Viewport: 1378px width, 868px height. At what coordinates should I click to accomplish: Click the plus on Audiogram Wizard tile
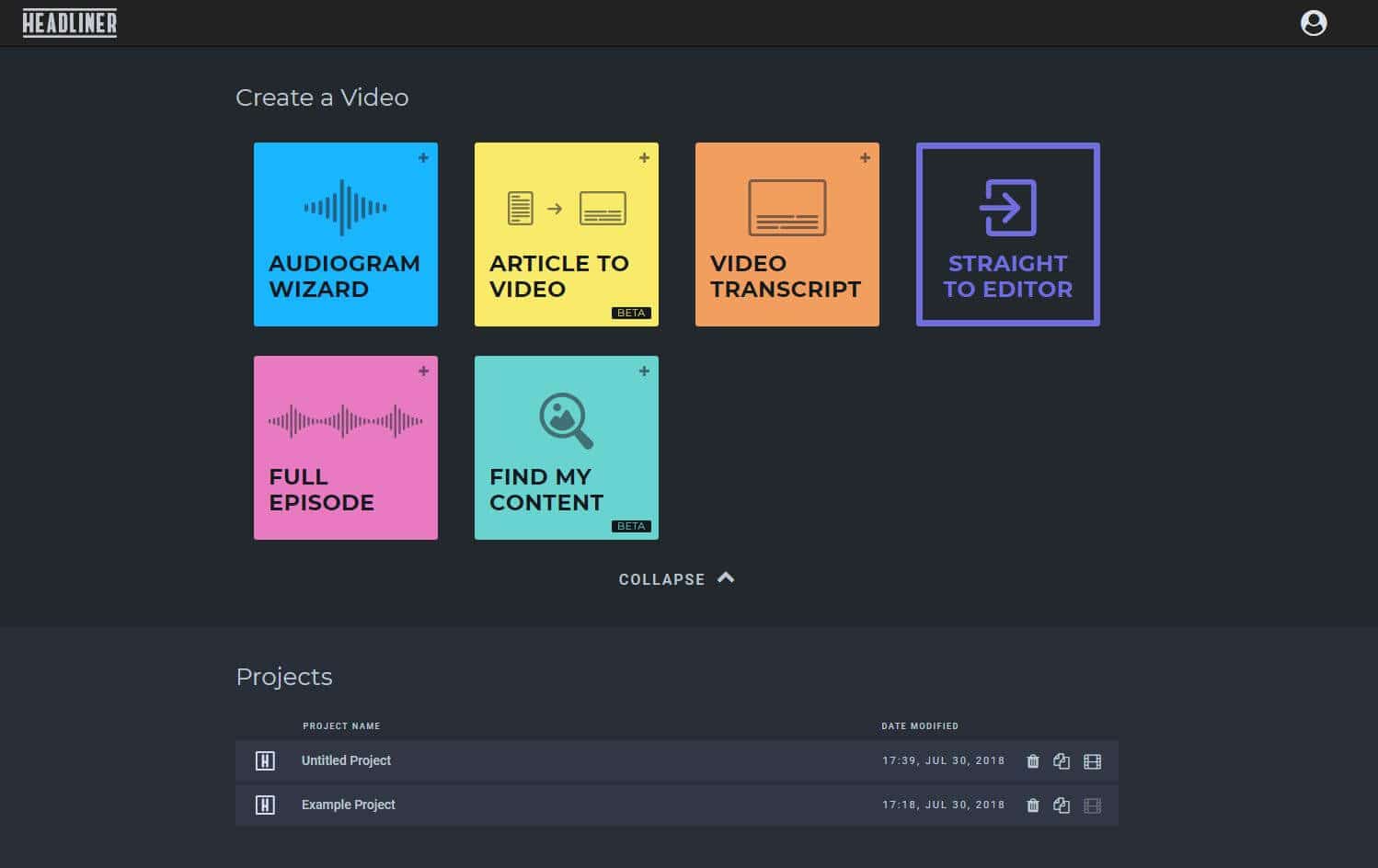coord(423,158)
